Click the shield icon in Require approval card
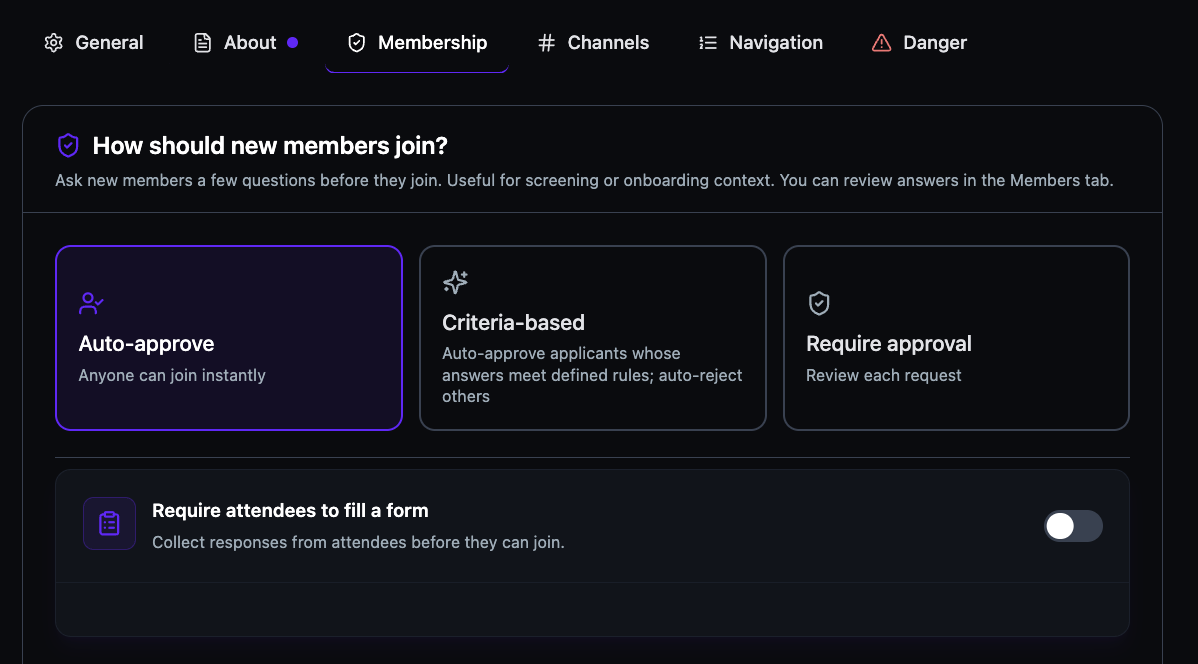 tap(819, 303)
